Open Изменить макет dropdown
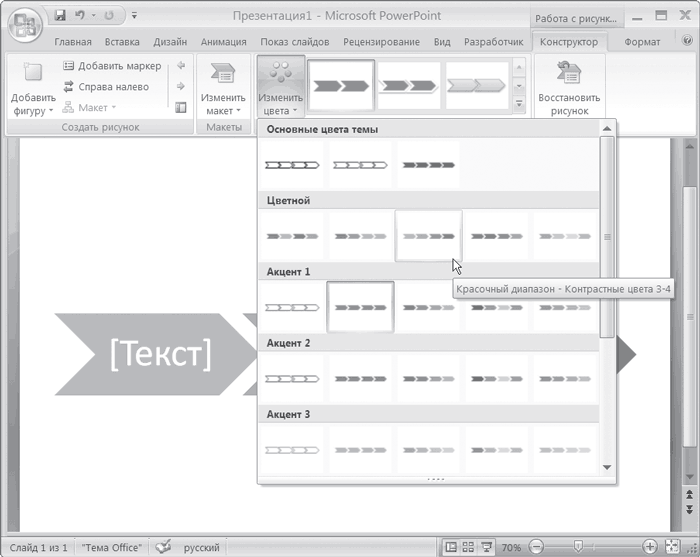 (223, 88)
